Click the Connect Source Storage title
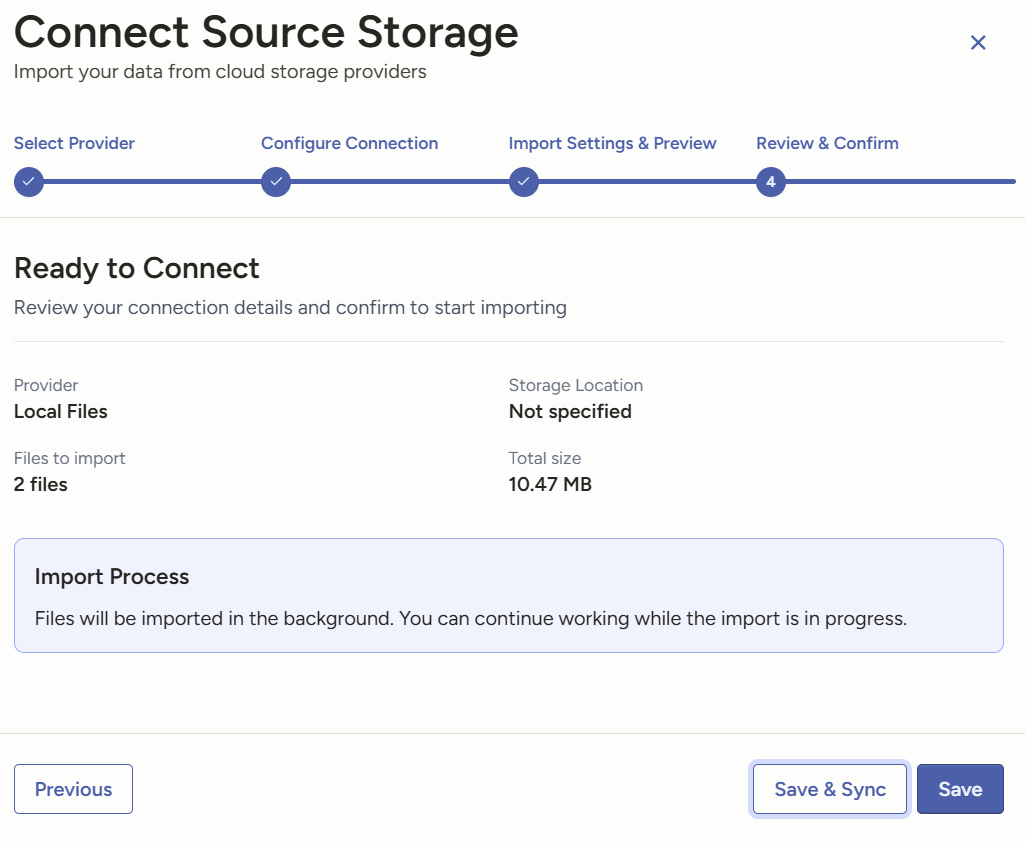 point(266,32)
